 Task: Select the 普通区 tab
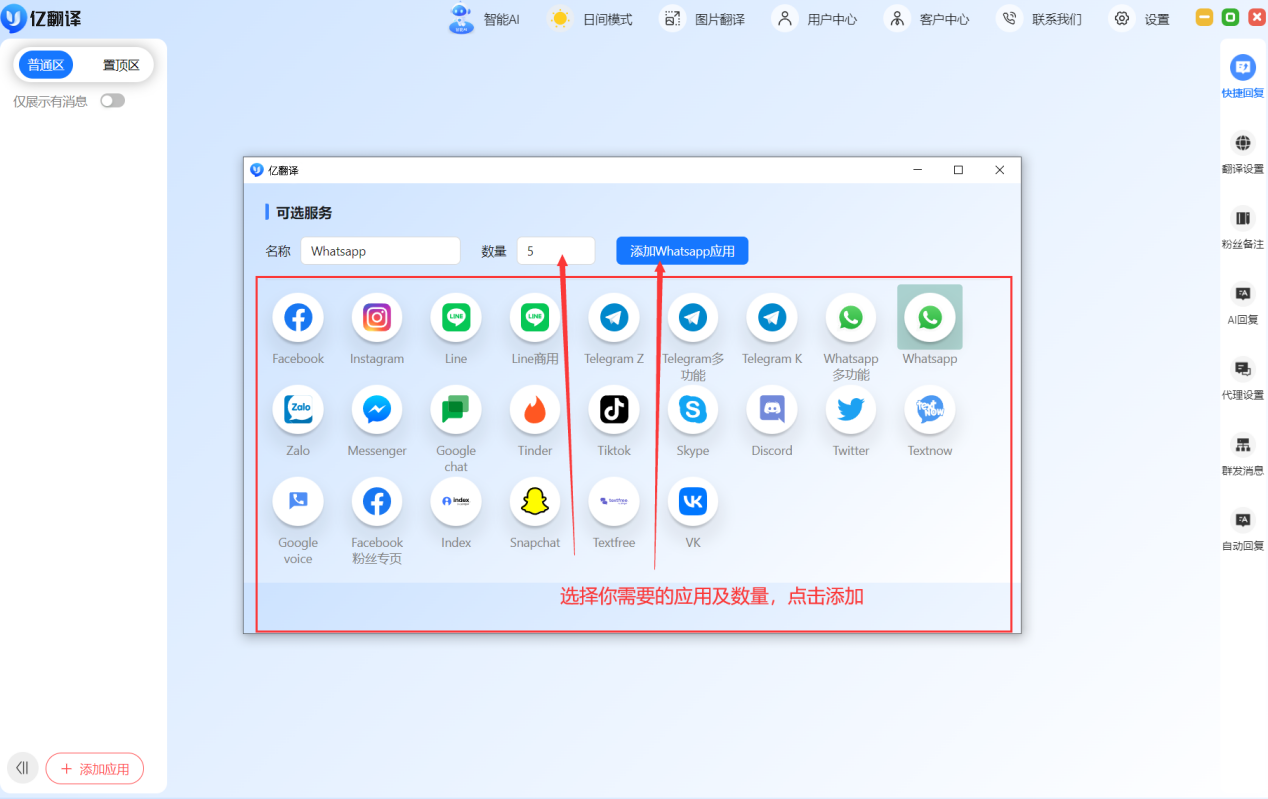coord(45,63)
